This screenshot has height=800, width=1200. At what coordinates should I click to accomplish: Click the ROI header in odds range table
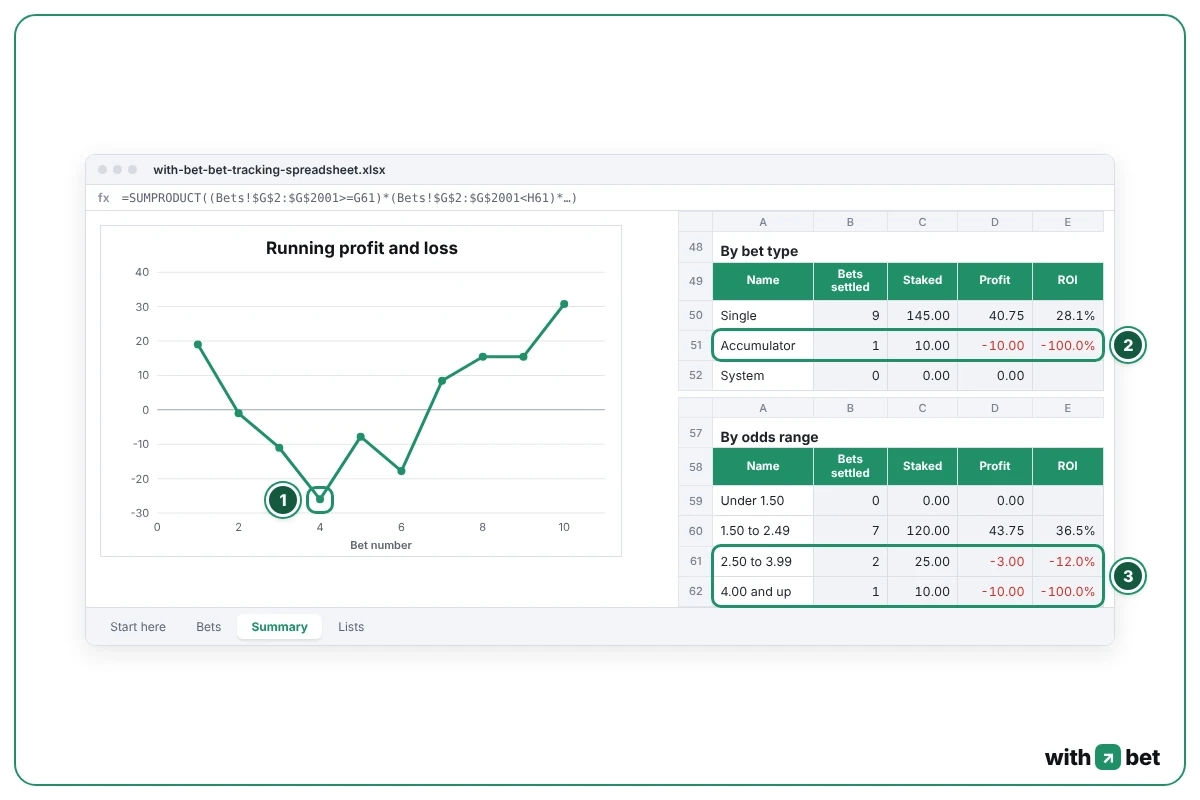(1067, 466)
